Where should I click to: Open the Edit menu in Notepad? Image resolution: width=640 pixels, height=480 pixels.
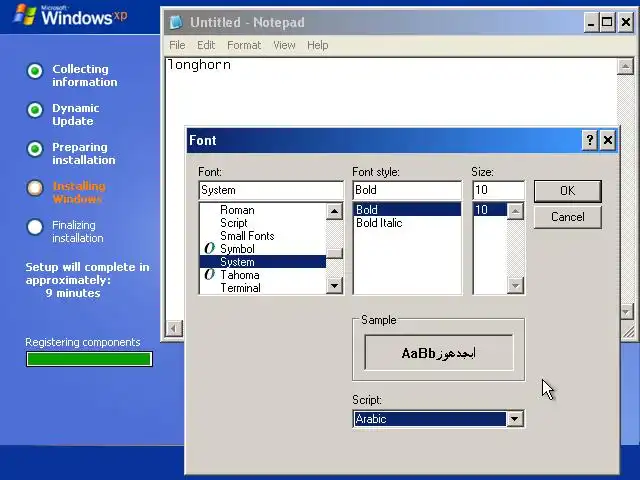coord(206,45)
